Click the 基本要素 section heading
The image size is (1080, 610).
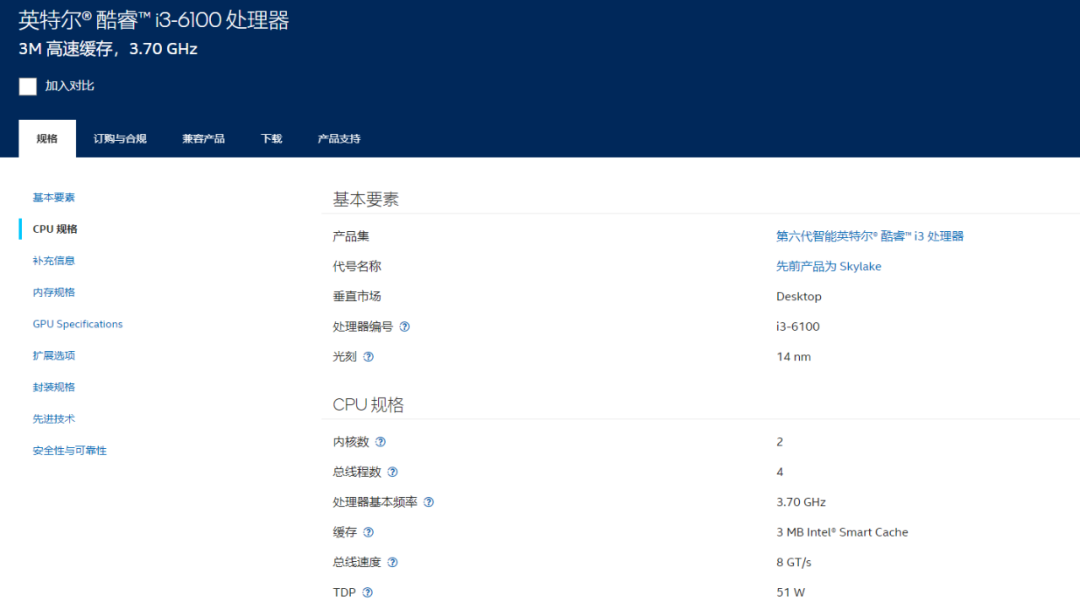click(366, 200)
